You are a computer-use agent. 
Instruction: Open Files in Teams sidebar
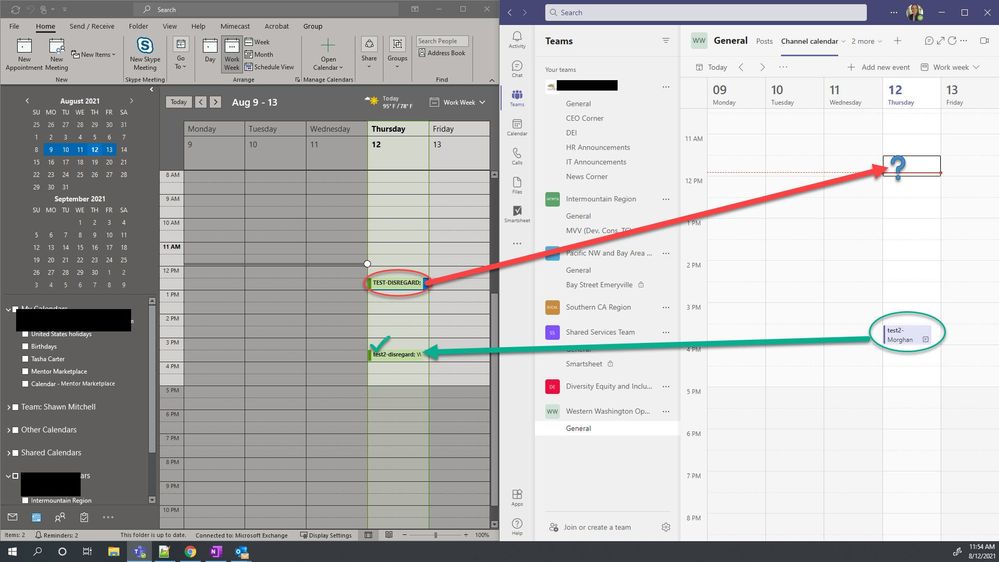pos(517,185)
